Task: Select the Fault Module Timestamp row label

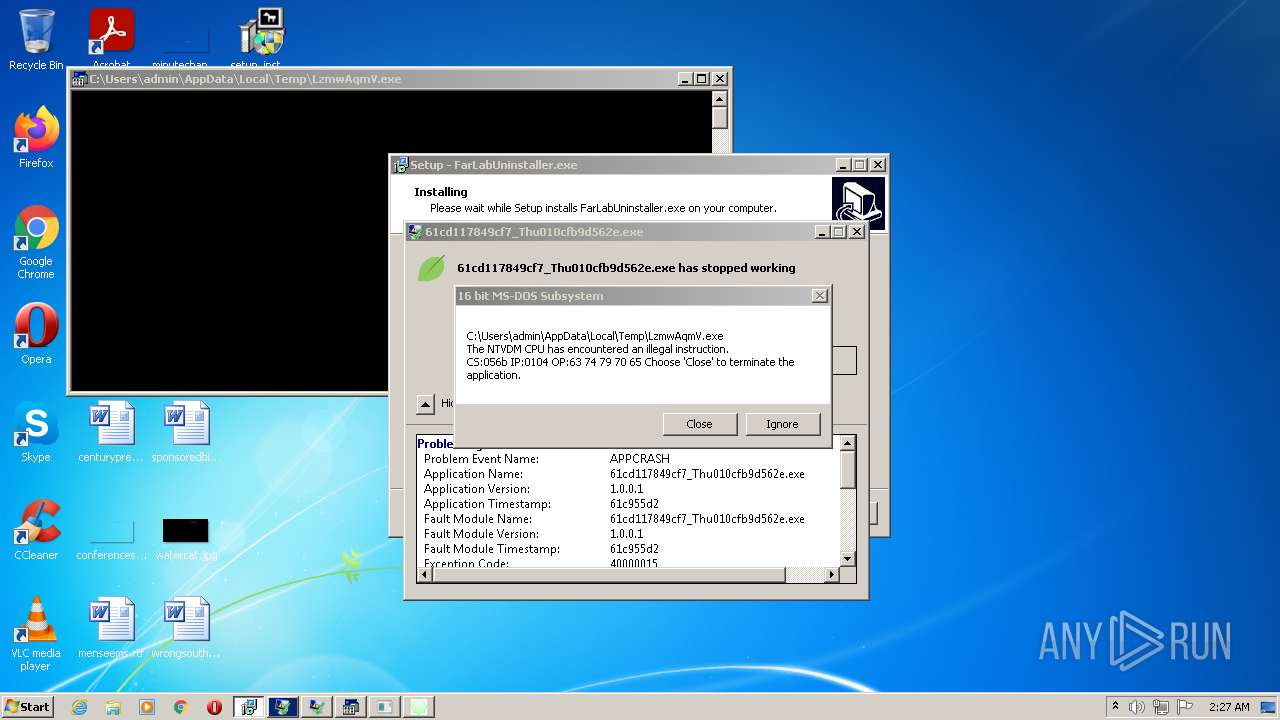Action: pos(492,549)
